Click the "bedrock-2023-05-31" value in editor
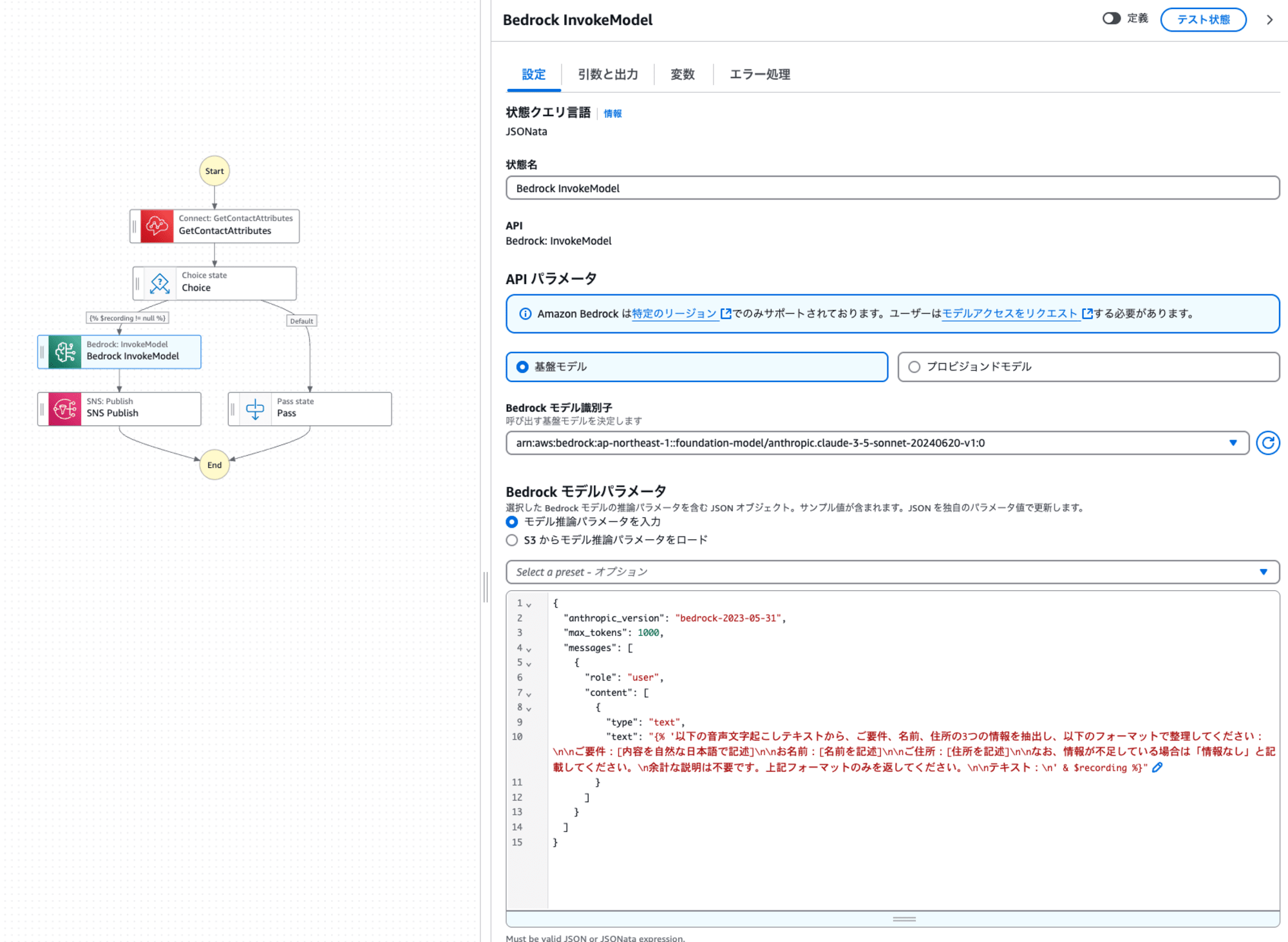Screen dimensions: 1288x942 (728, 618)
